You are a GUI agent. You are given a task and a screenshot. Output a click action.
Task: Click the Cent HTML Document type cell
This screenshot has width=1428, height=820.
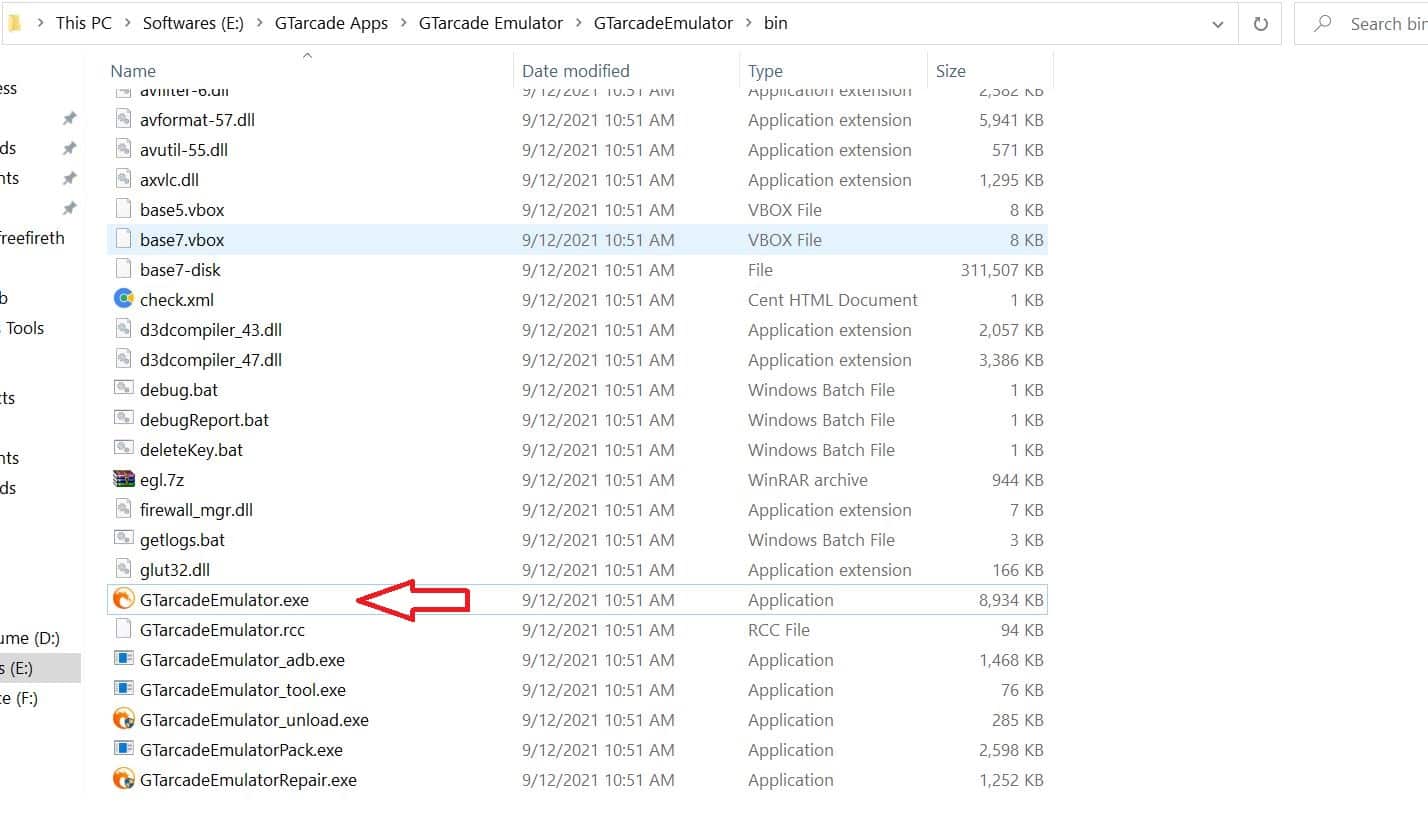832,300
